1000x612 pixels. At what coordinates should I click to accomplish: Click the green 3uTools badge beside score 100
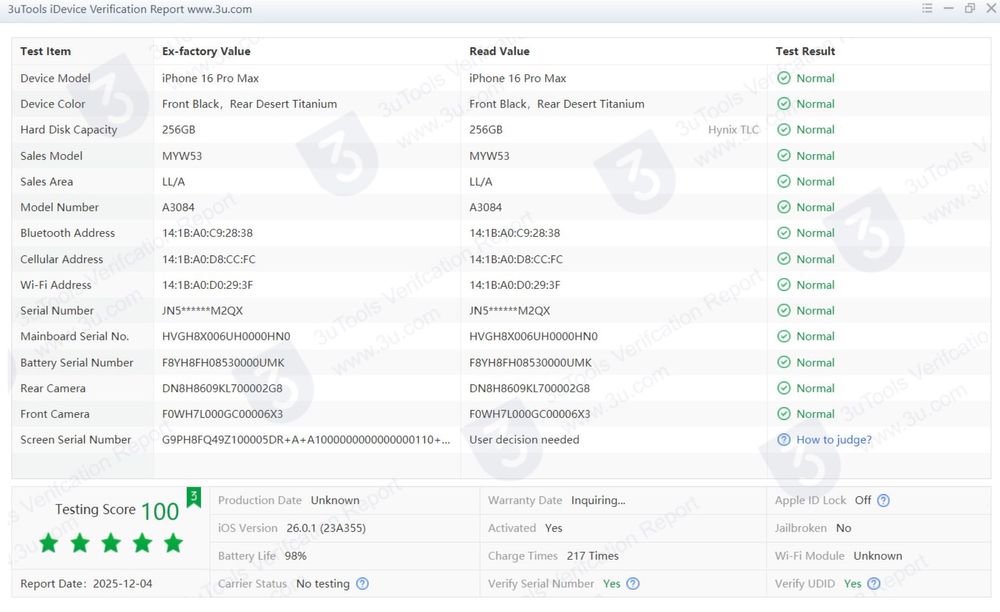194,497
